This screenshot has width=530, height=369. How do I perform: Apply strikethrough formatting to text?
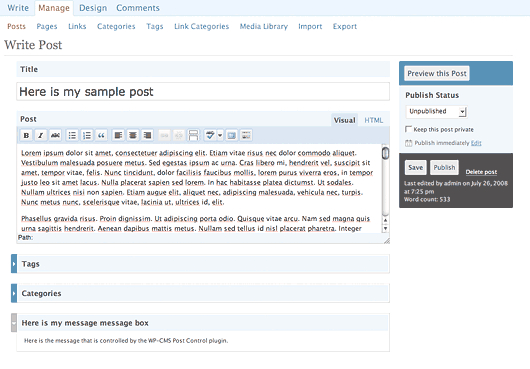click(x=55, y=136)
